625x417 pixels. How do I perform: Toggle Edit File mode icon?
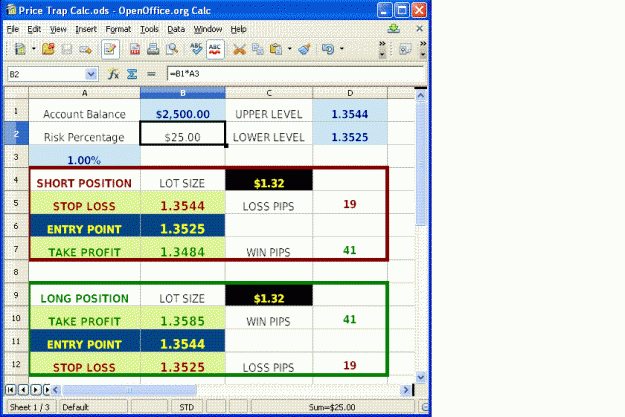110,49
